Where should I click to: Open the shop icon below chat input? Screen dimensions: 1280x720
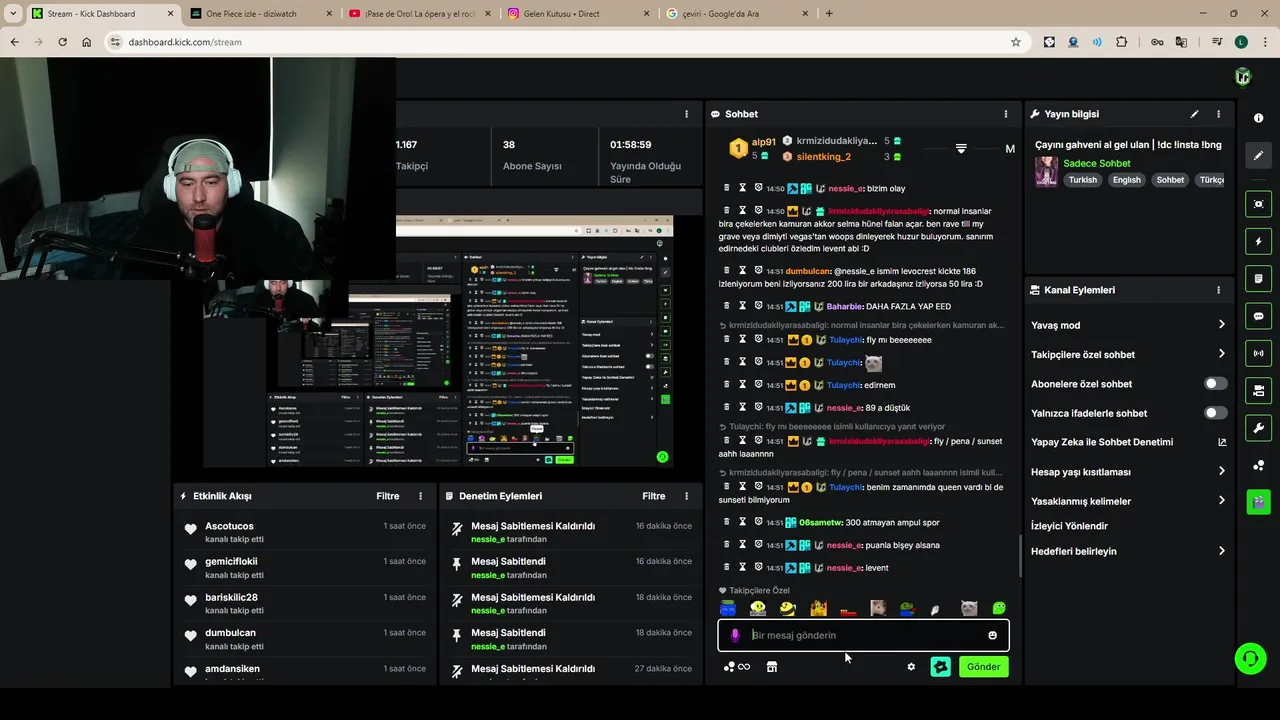pos(772,667)
